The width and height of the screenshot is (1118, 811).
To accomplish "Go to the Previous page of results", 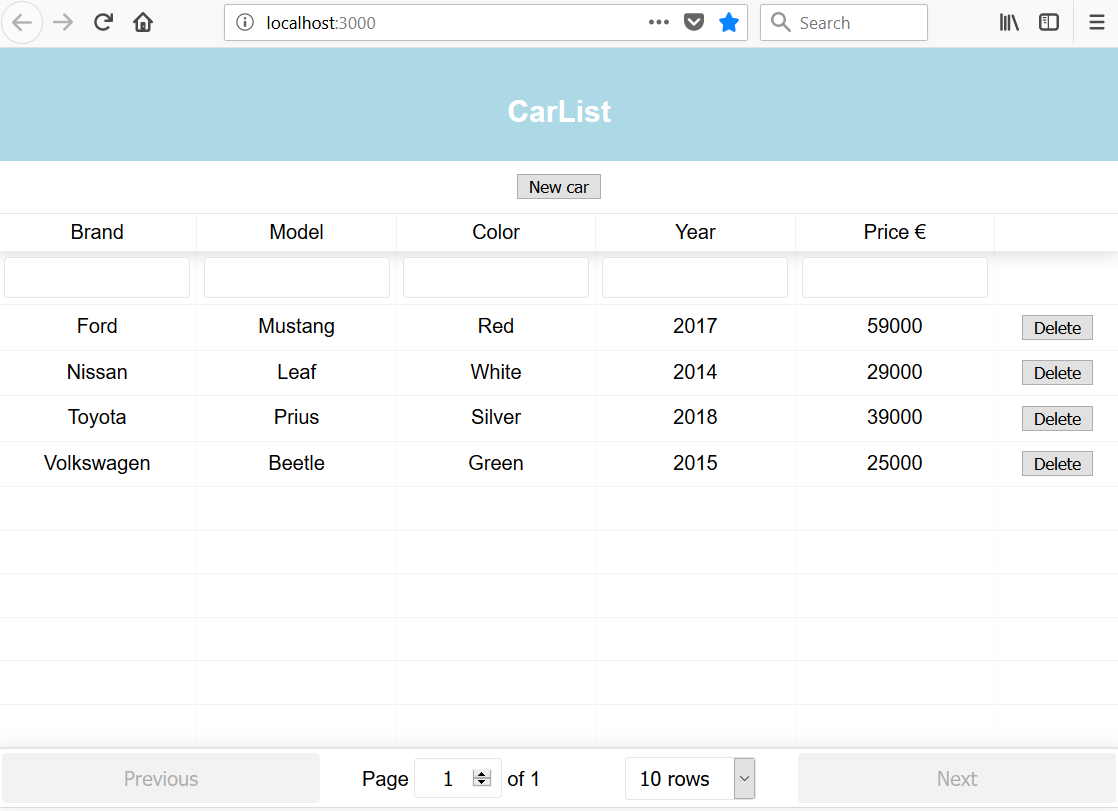I will 160,778.
